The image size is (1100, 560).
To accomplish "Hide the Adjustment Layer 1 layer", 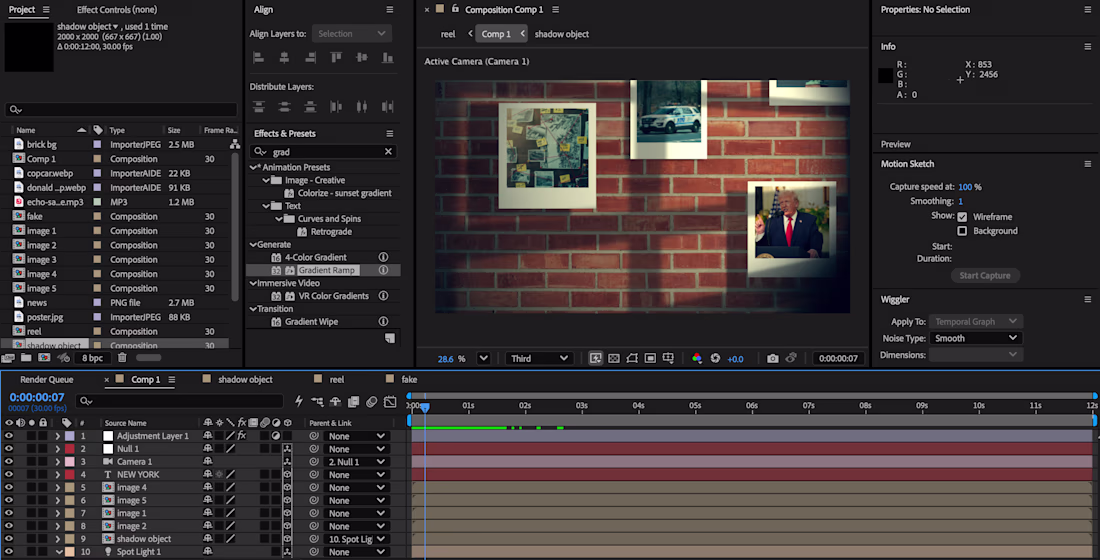I will click(x=8, y=436).
